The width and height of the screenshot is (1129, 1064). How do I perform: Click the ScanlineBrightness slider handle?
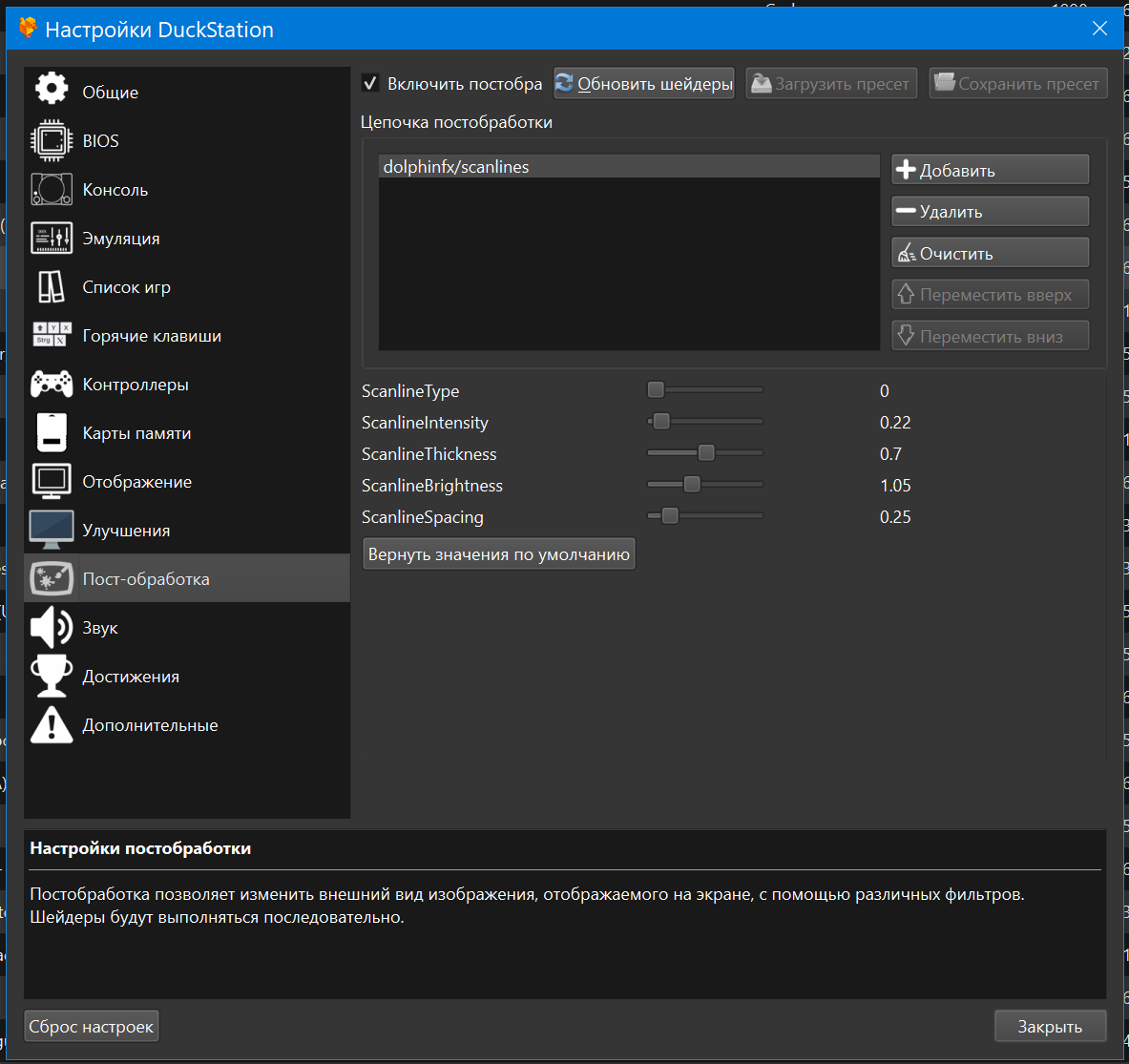click(x=692, y=484)
